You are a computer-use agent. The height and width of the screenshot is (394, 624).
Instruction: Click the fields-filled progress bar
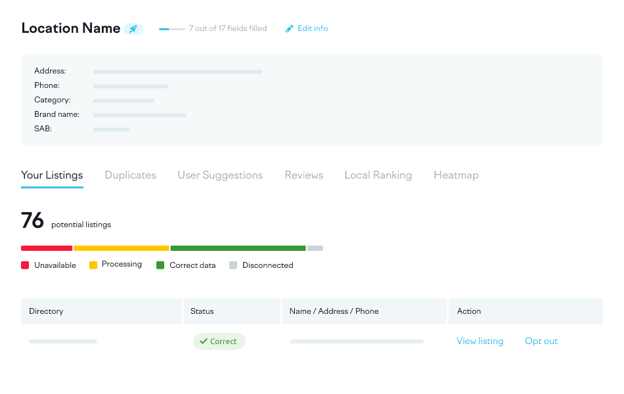pos(172,29)
